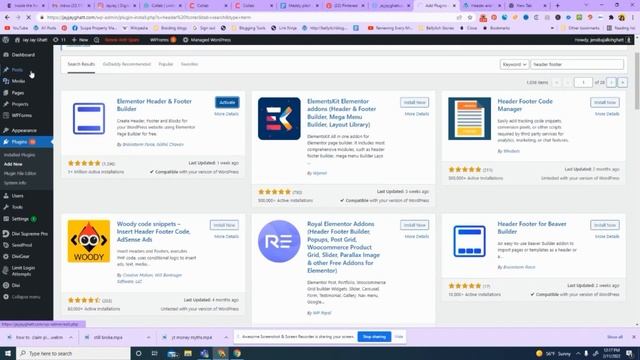Open the ElementsKit Elementor addons title link
This screenshot has width=640, height=360.
pos(342,113)
